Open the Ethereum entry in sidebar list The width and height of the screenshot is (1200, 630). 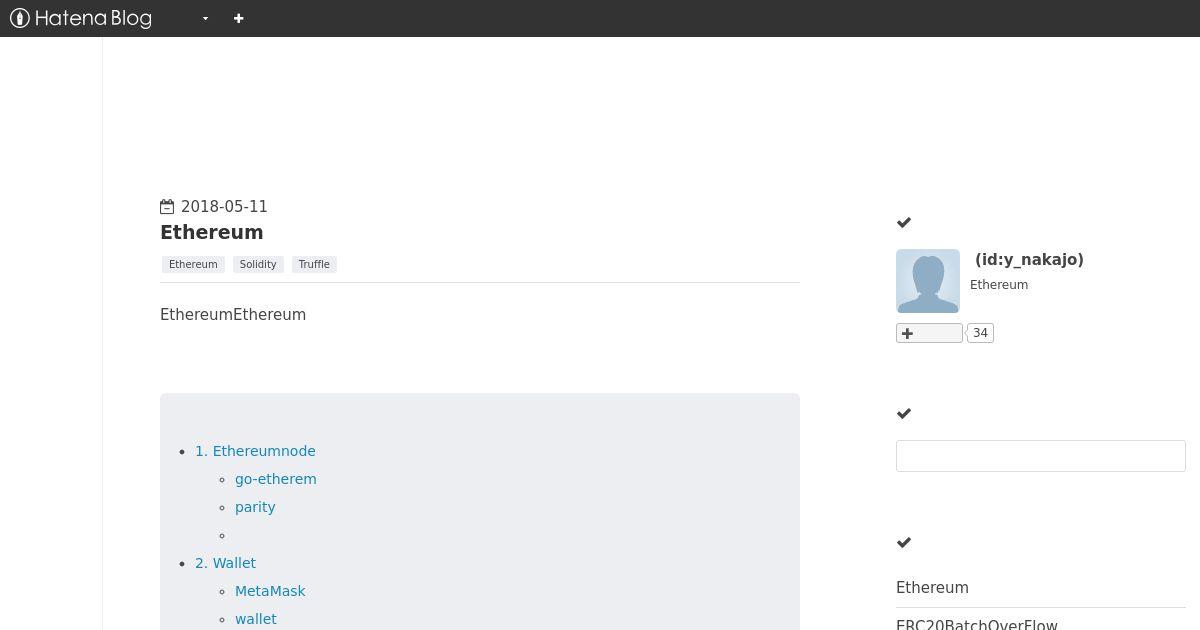pos(932,588)
